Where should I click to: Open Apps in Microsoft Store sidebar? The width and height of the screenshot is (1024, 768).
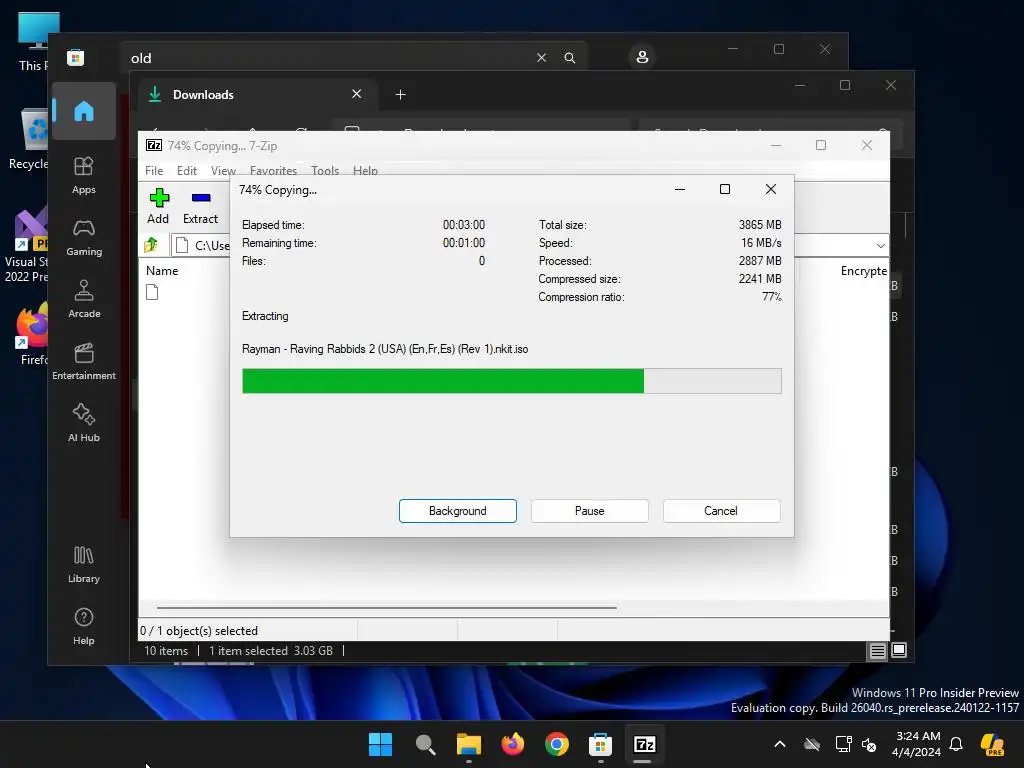click(x=84, y=175)
